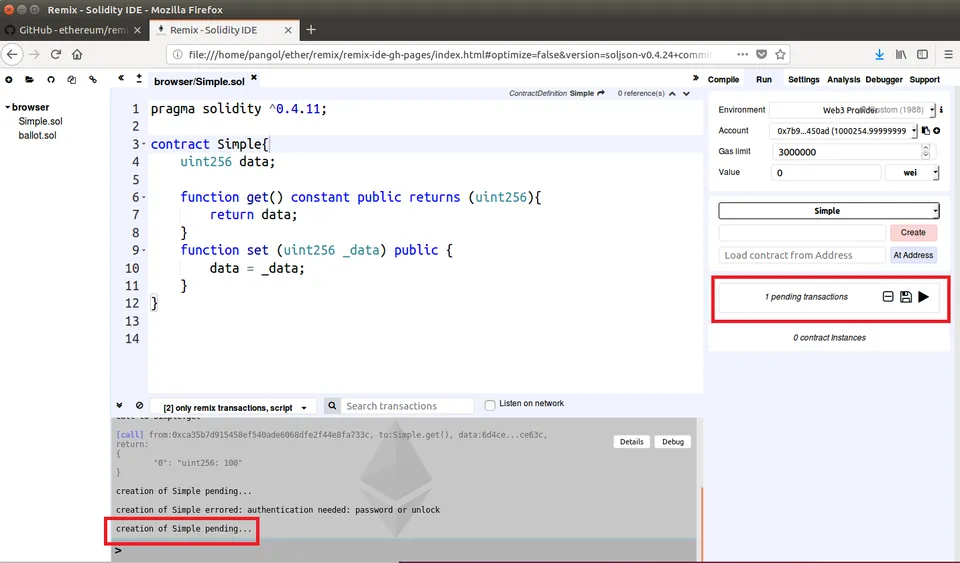Image resolution: width=960 pixels, height=563 pixels.
Task: Bookmark this page star icon
Action: pyautogui.click(x=780, y=54)
